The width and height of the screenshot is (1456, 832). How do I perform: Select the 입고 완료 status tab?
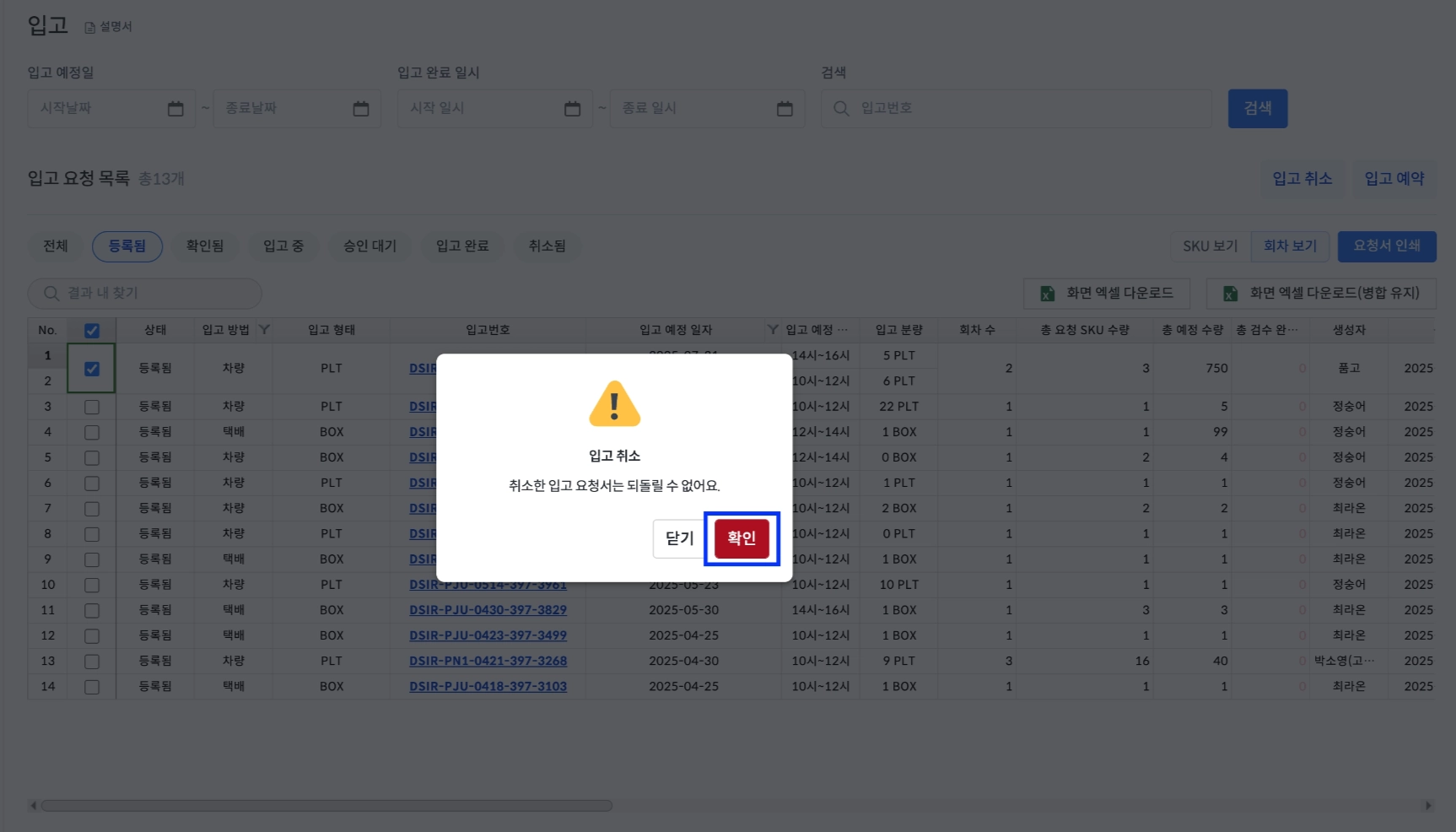click(462, 246)
